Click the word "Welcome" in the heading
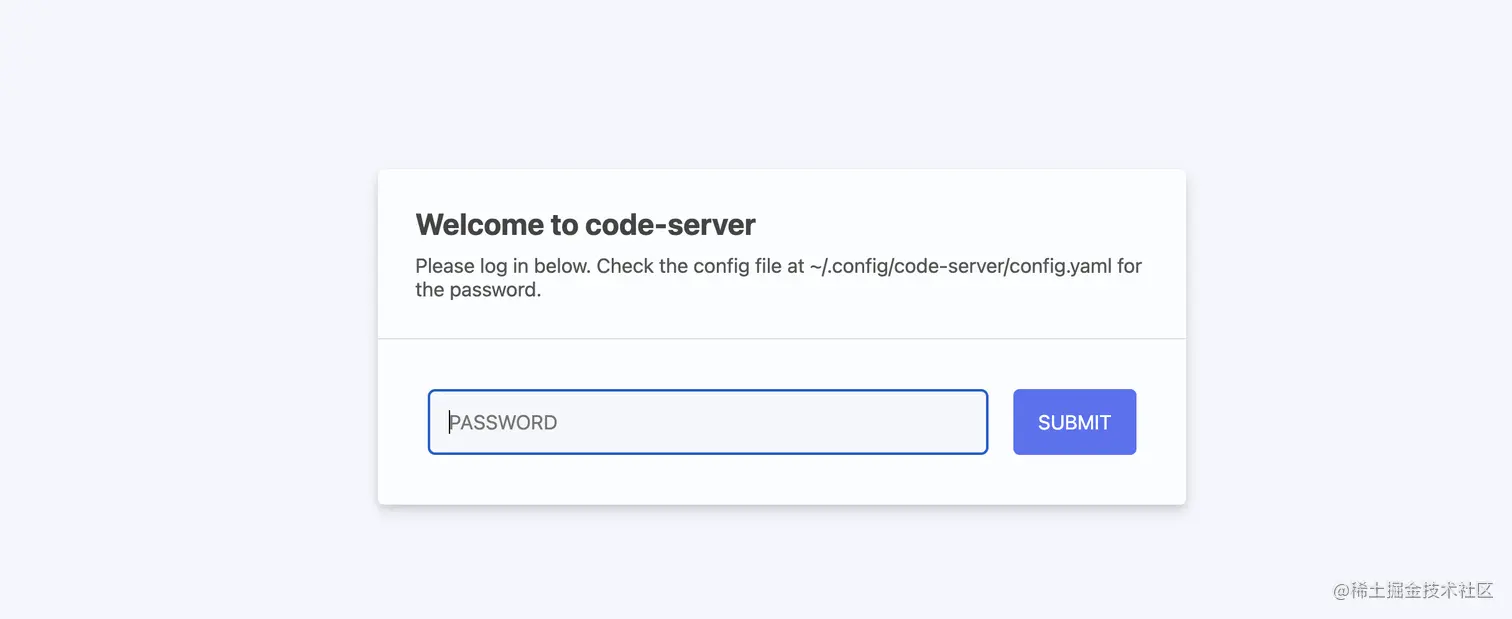 (480, 225)
